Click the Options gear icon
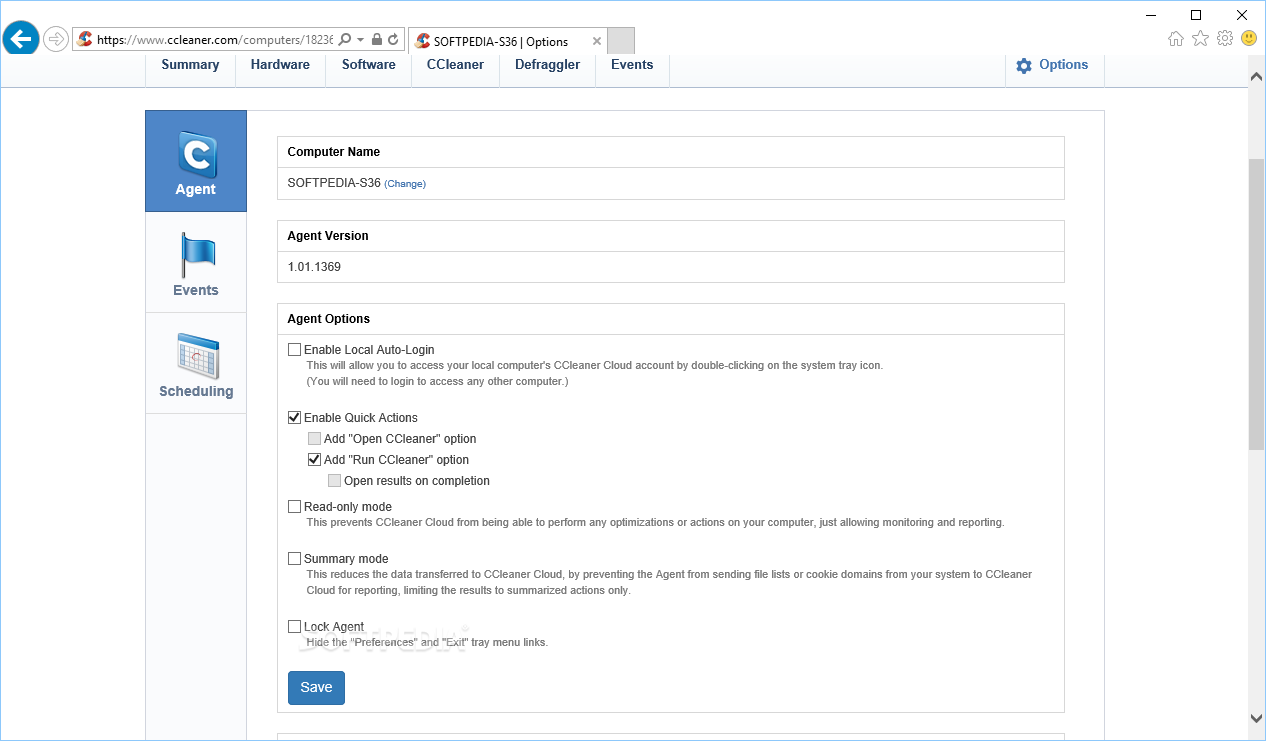 [1024, 66]
